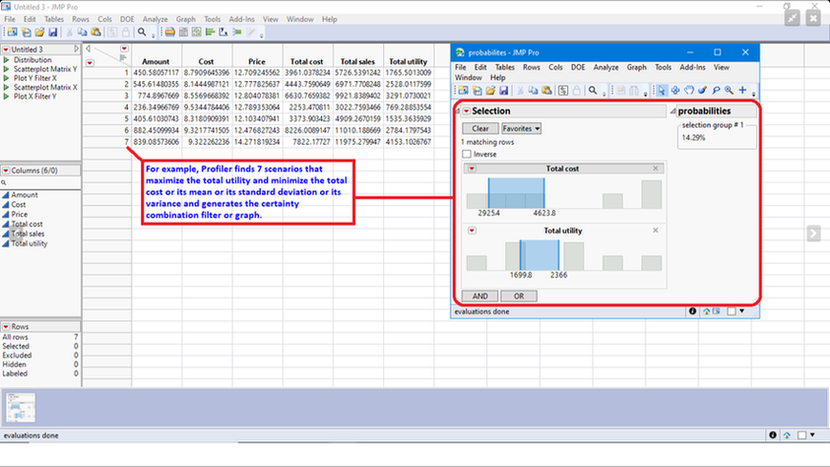Select the arrow cursor tool
This screenshot has width=830, height=467.
[662, 91]
